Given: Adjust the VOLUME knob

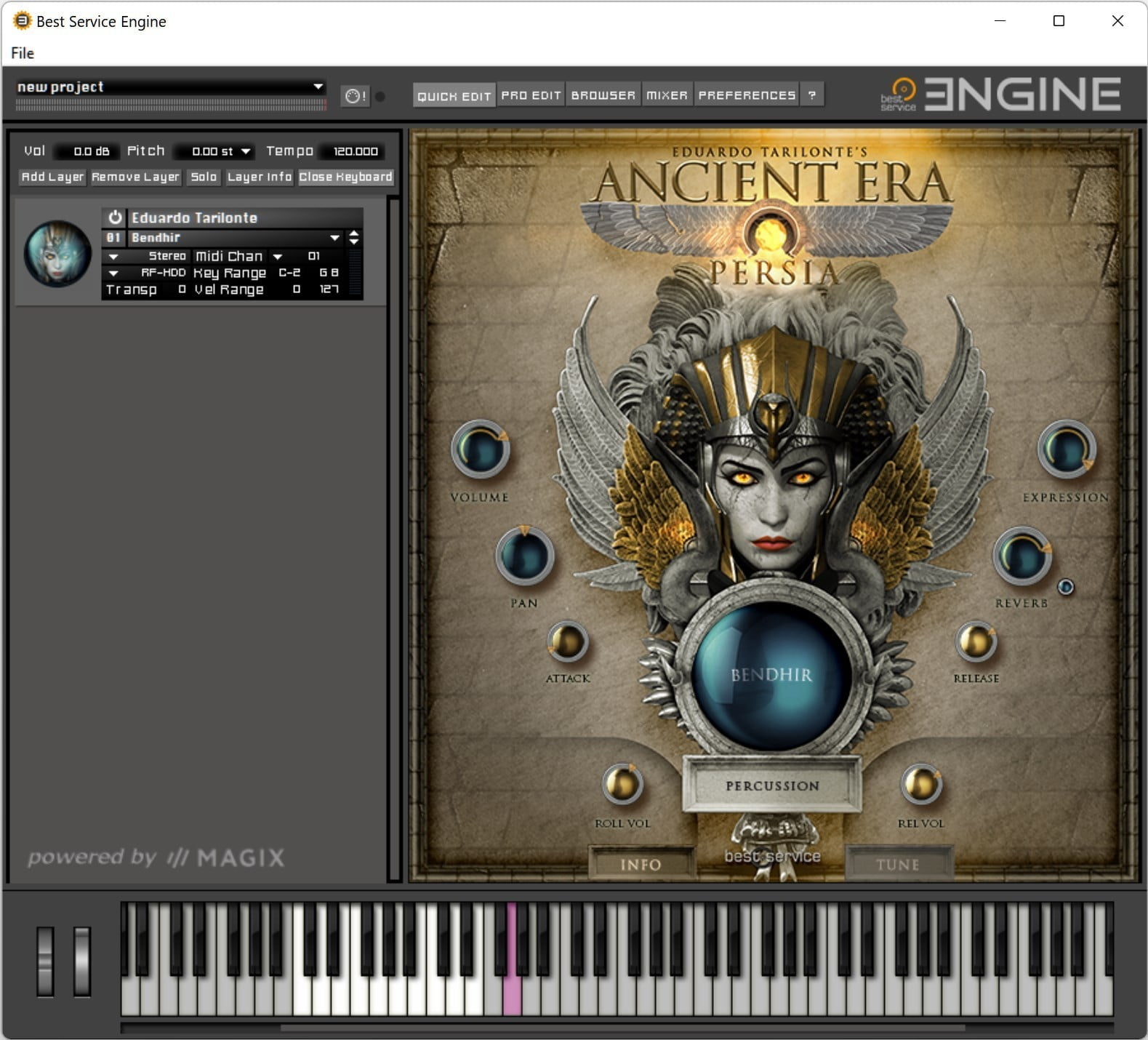Looking at the screenshot, I should pos(481,449).
